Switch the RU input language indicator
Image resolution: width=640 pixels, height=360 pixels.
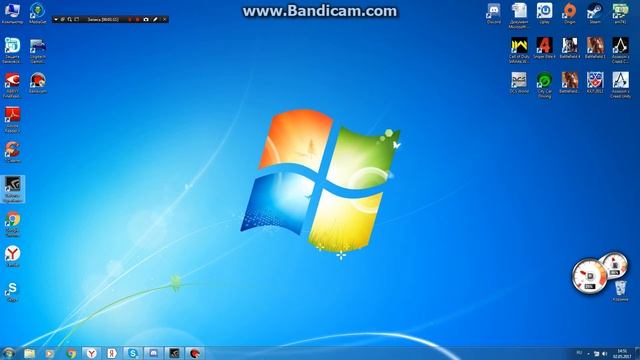(579, 353)
